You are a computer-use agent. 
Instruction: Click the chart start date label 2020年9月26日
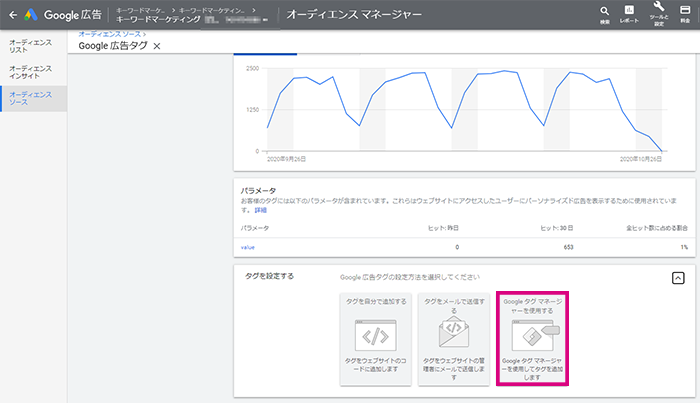coord(286,159)
